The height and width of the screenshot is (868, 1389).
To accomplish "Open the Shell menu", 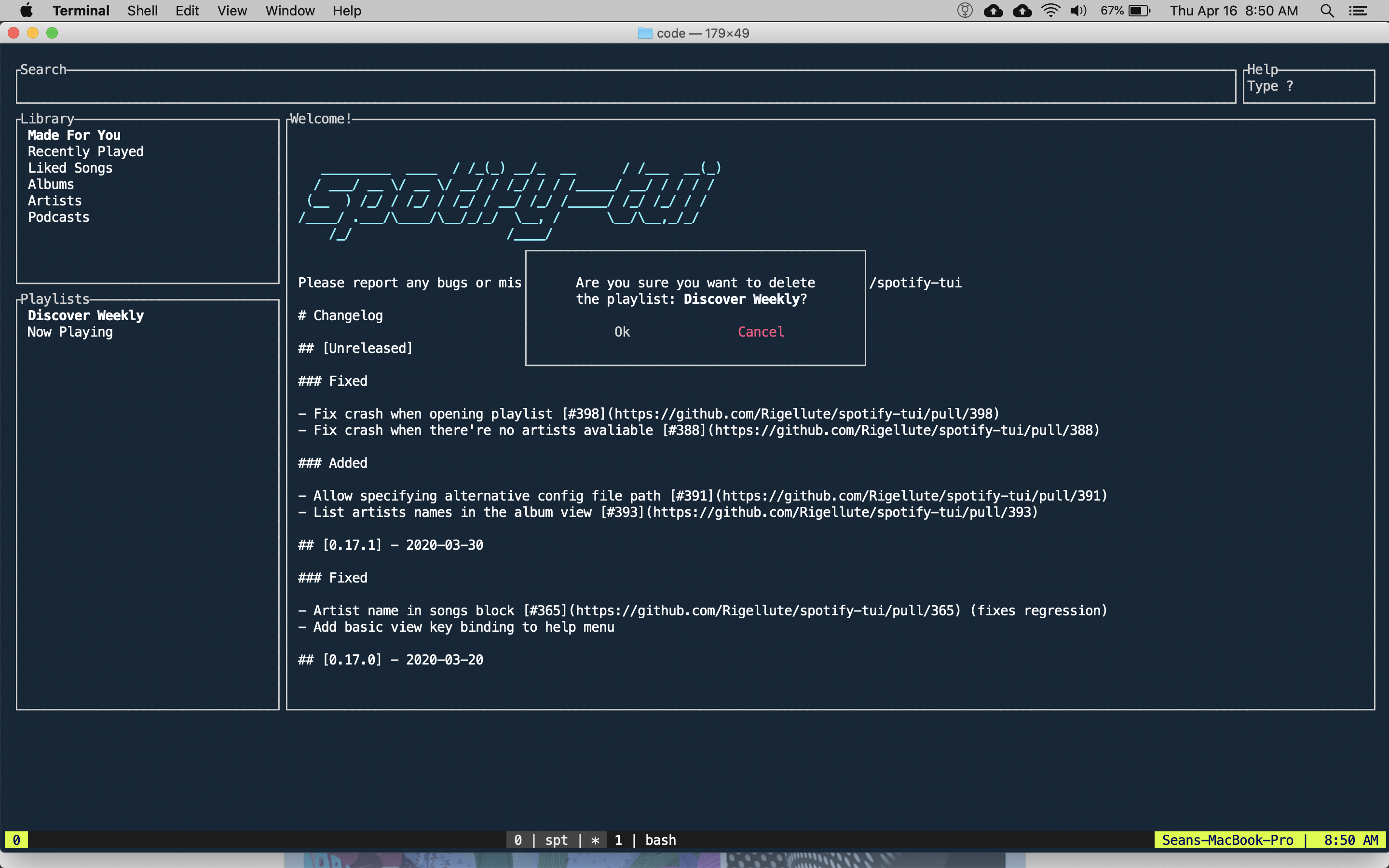I will (142, 11).
